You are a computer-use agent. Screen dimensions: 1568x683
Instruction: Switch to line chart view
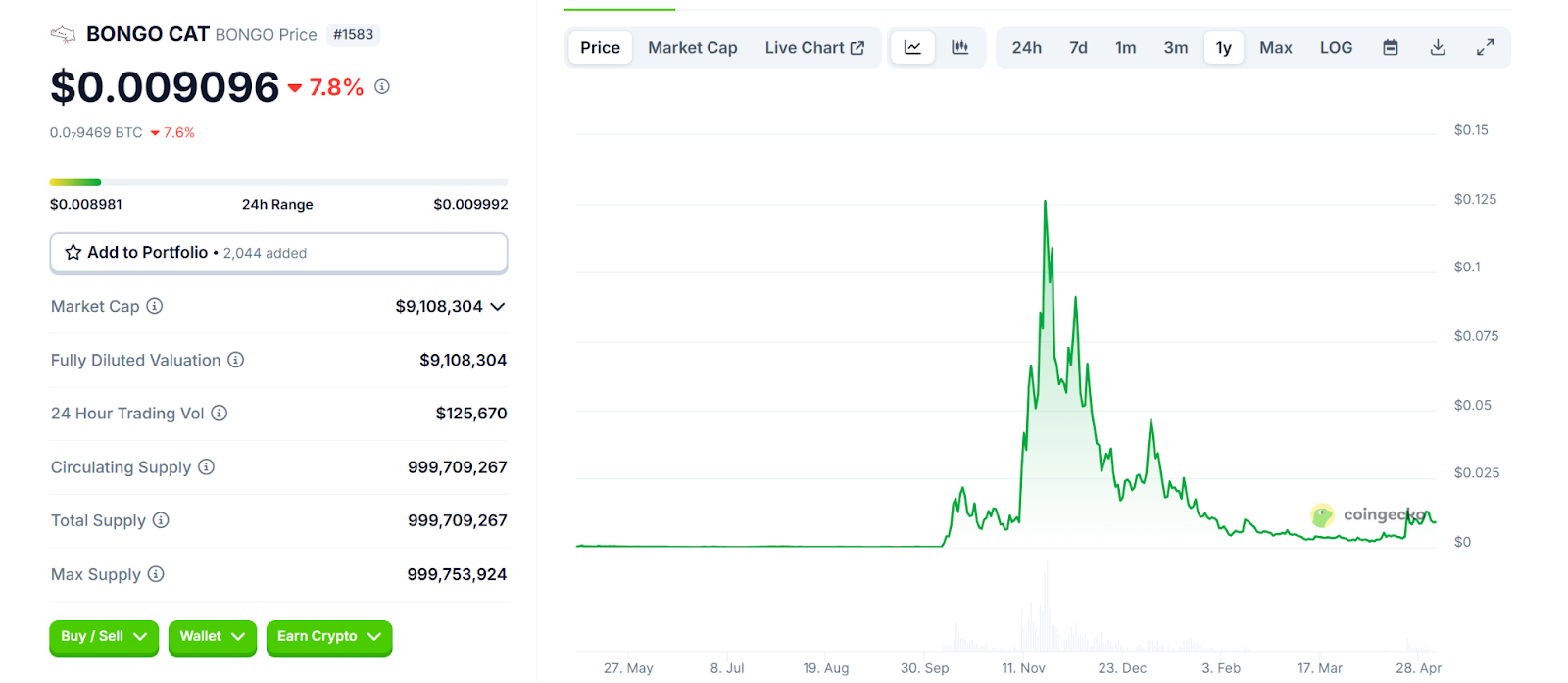pos(912,47)
